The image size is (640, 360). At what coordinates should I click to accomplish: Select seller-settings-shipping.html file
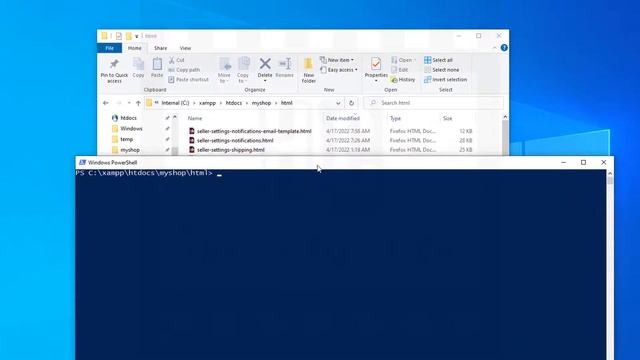[231, 150]
